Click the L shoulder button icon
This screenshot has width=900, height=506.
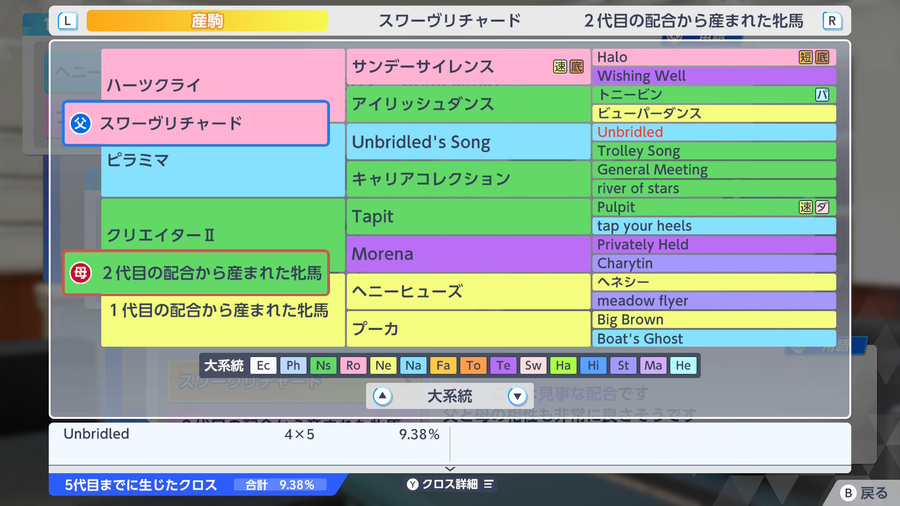click(x=68, y=22)
